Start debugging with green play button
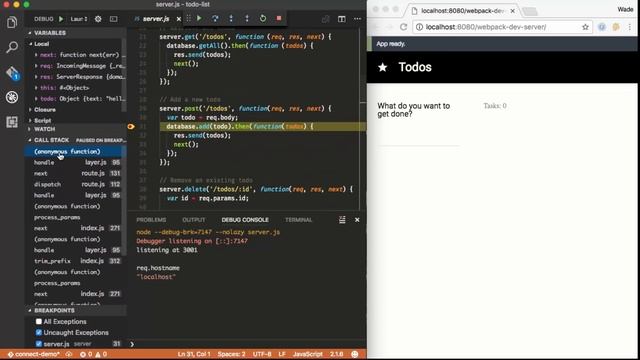 pyautogui.click(x=61, y=19)
